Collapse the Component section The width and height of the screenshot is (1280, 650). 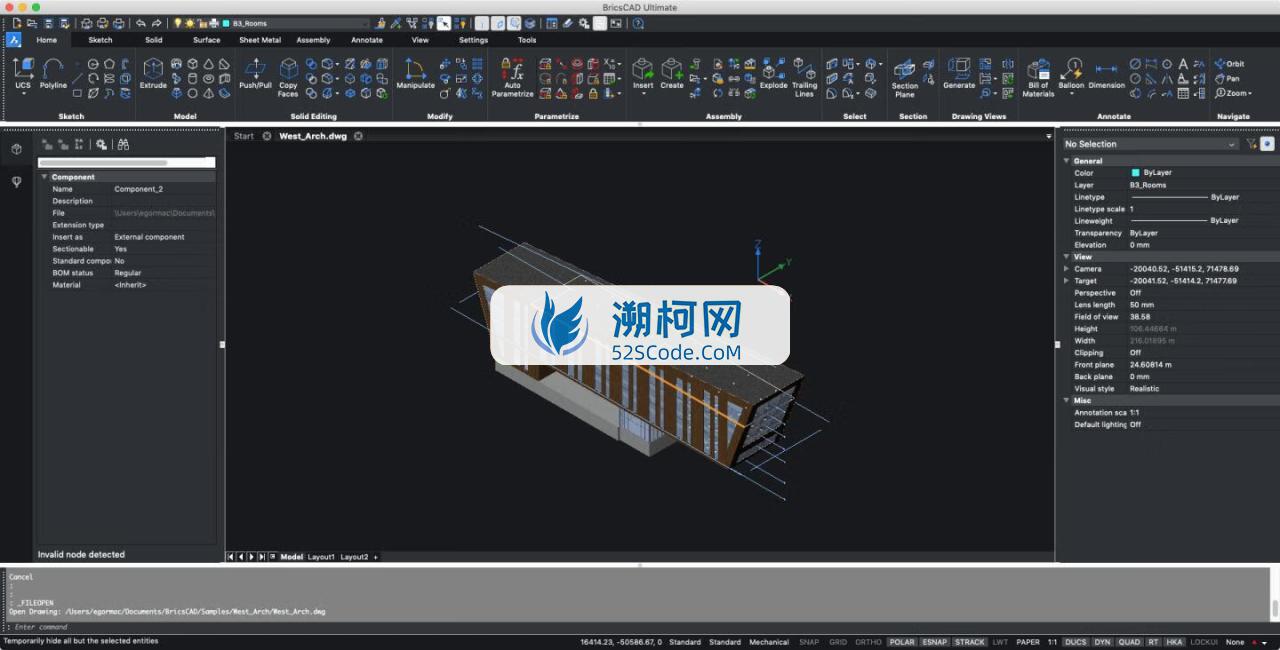pos(44,177)
